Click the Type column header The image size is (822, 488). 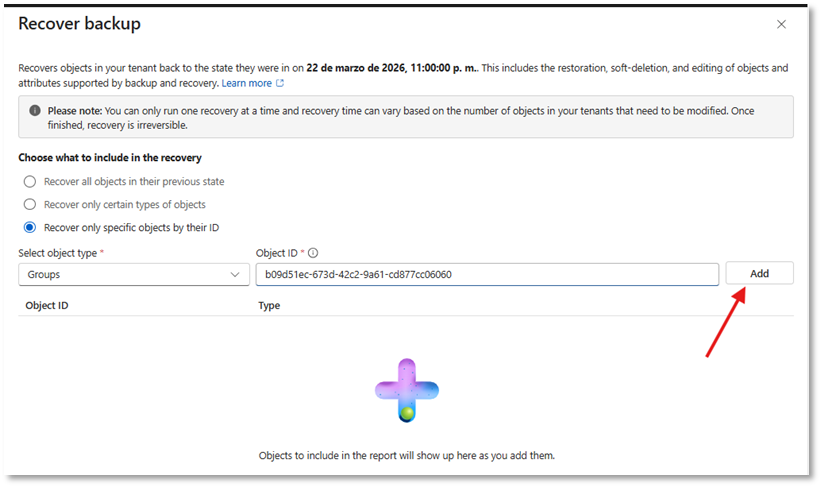pos(269,305)
